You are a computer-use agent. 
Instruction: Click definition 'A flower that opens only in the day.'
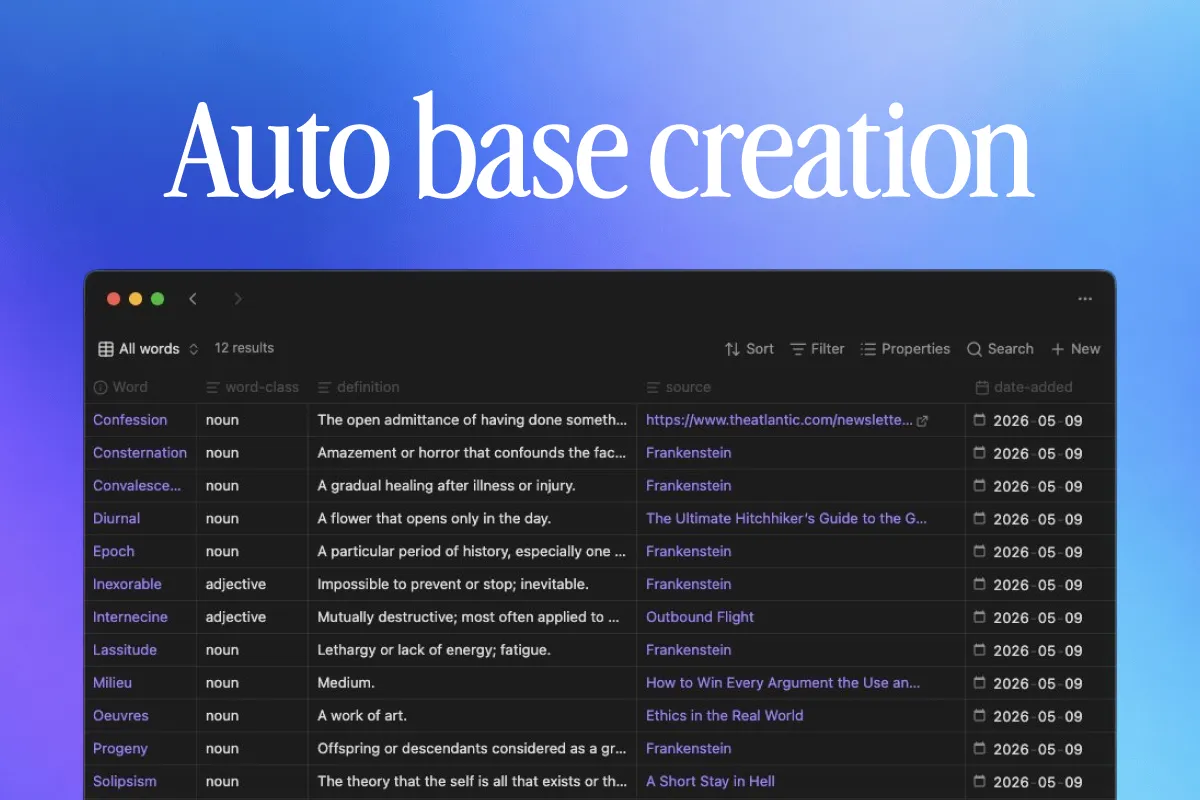[434, 519]
